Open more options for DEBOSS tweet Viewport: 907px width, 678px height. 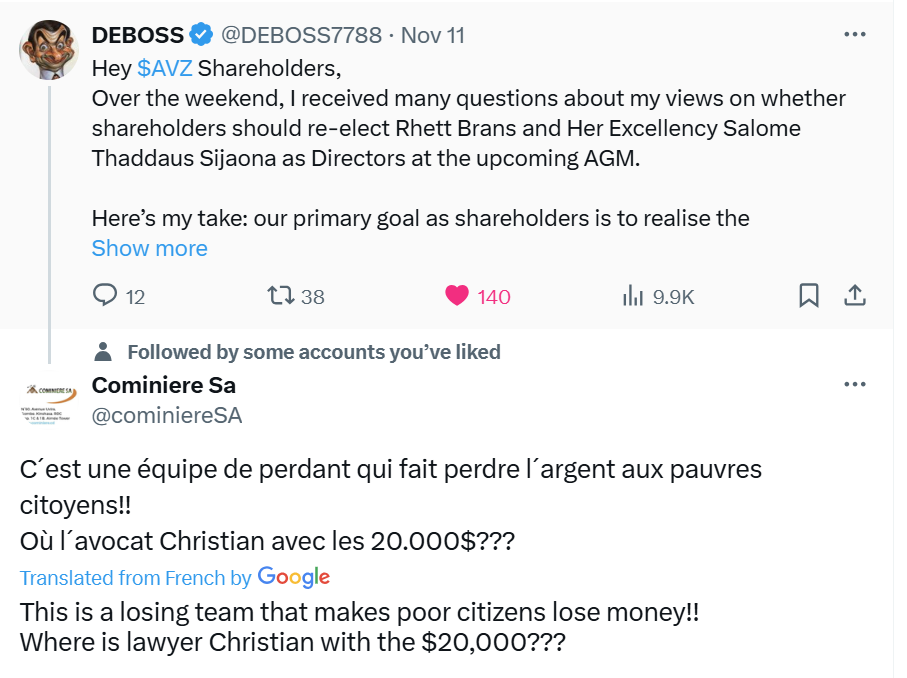coord(854,34)
